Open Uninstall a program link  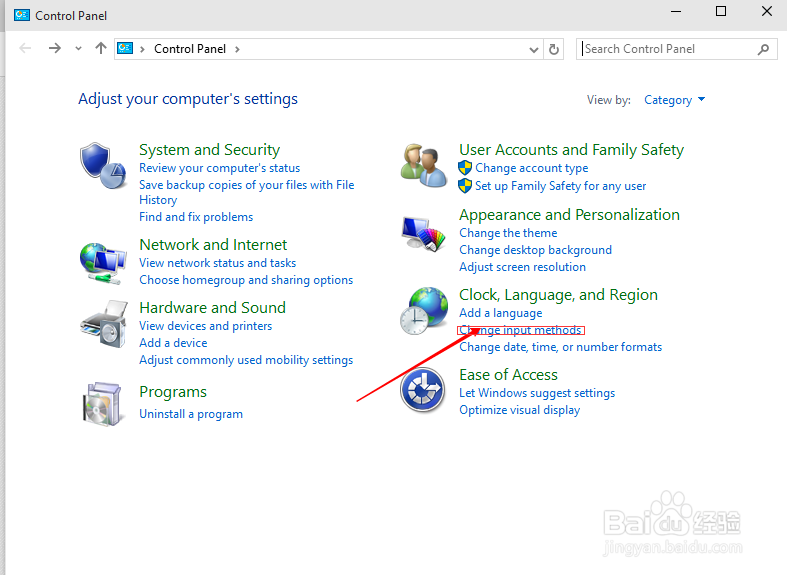click(191, 414)
